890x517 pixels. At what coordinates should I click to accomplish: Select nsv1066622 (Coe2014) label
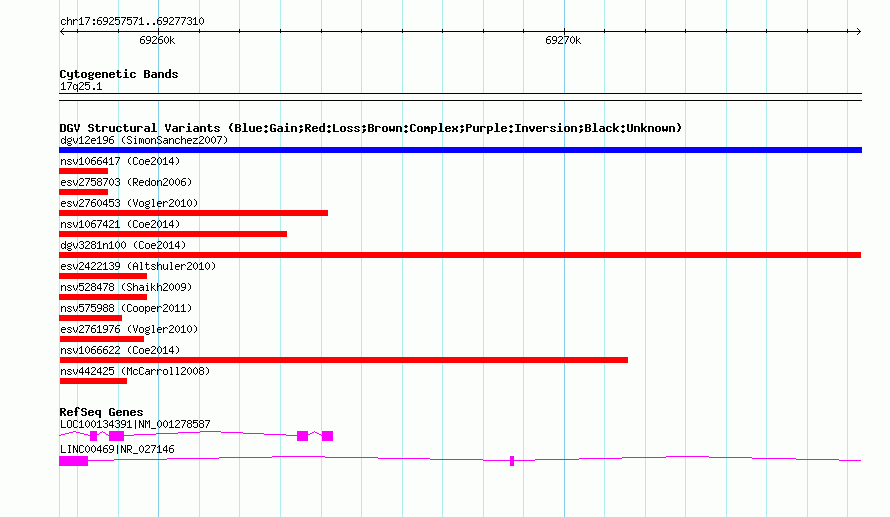[x=120, y=350]
